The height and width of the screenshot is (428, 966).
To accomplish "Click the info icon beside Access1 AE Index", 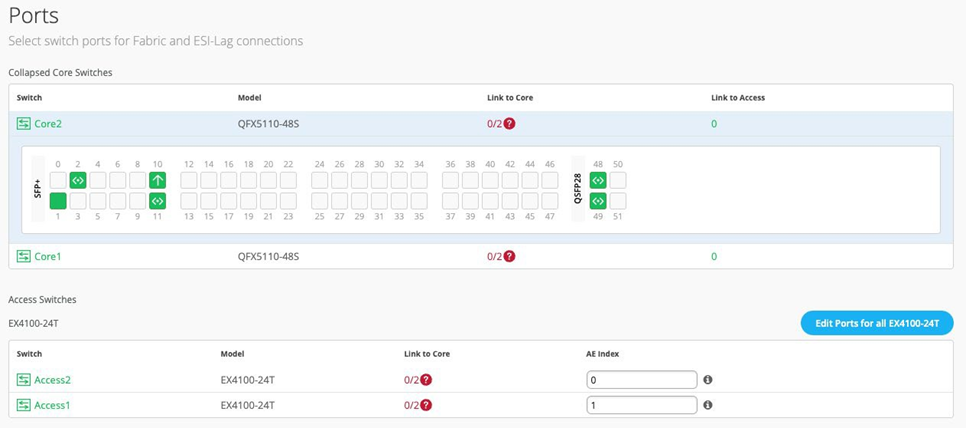I will [x=708, y=405].
